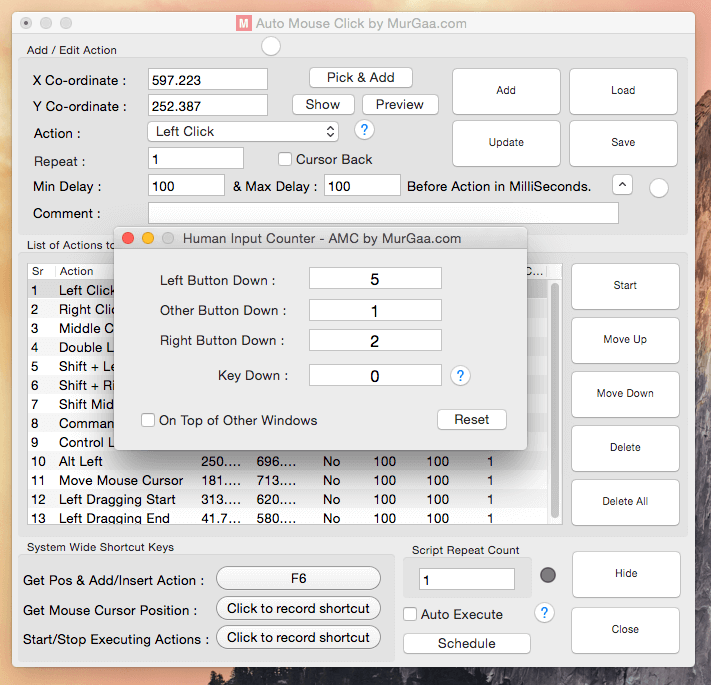
Task: Click the Load button
Action: [623, 91]
